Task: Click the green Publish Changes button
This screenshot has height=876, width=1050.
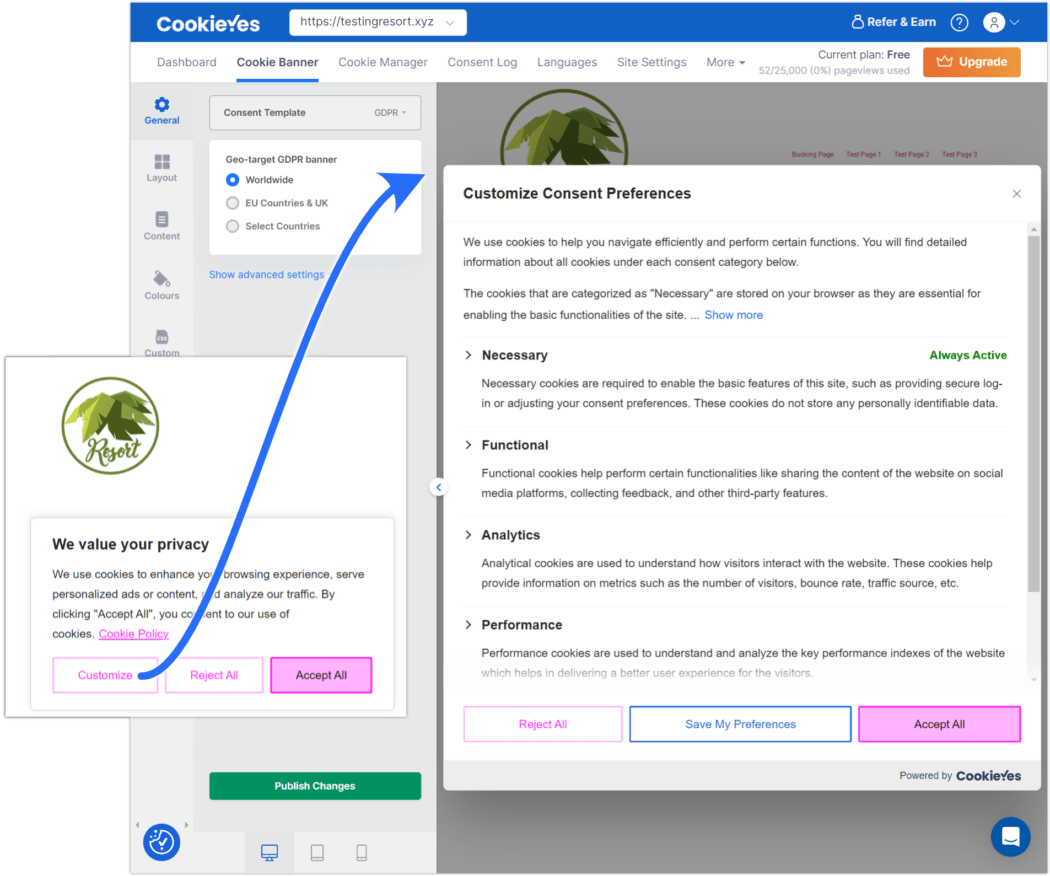Action: coord(315,786)
